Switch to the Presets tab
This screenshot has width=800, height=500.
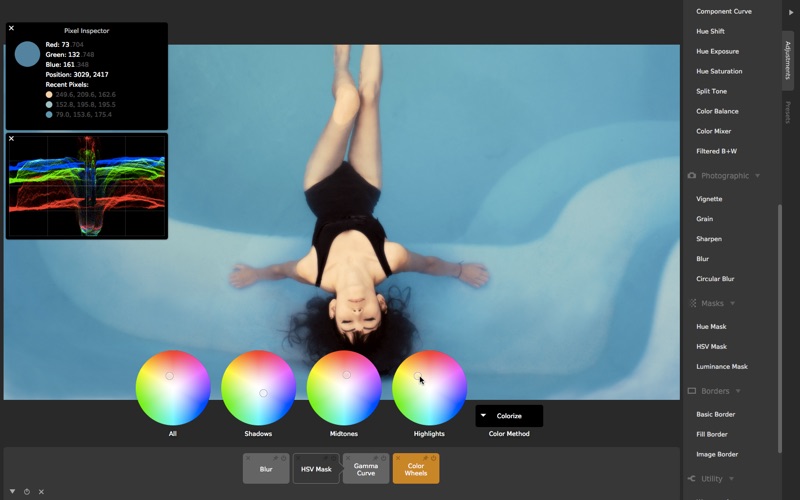(788, 112)
